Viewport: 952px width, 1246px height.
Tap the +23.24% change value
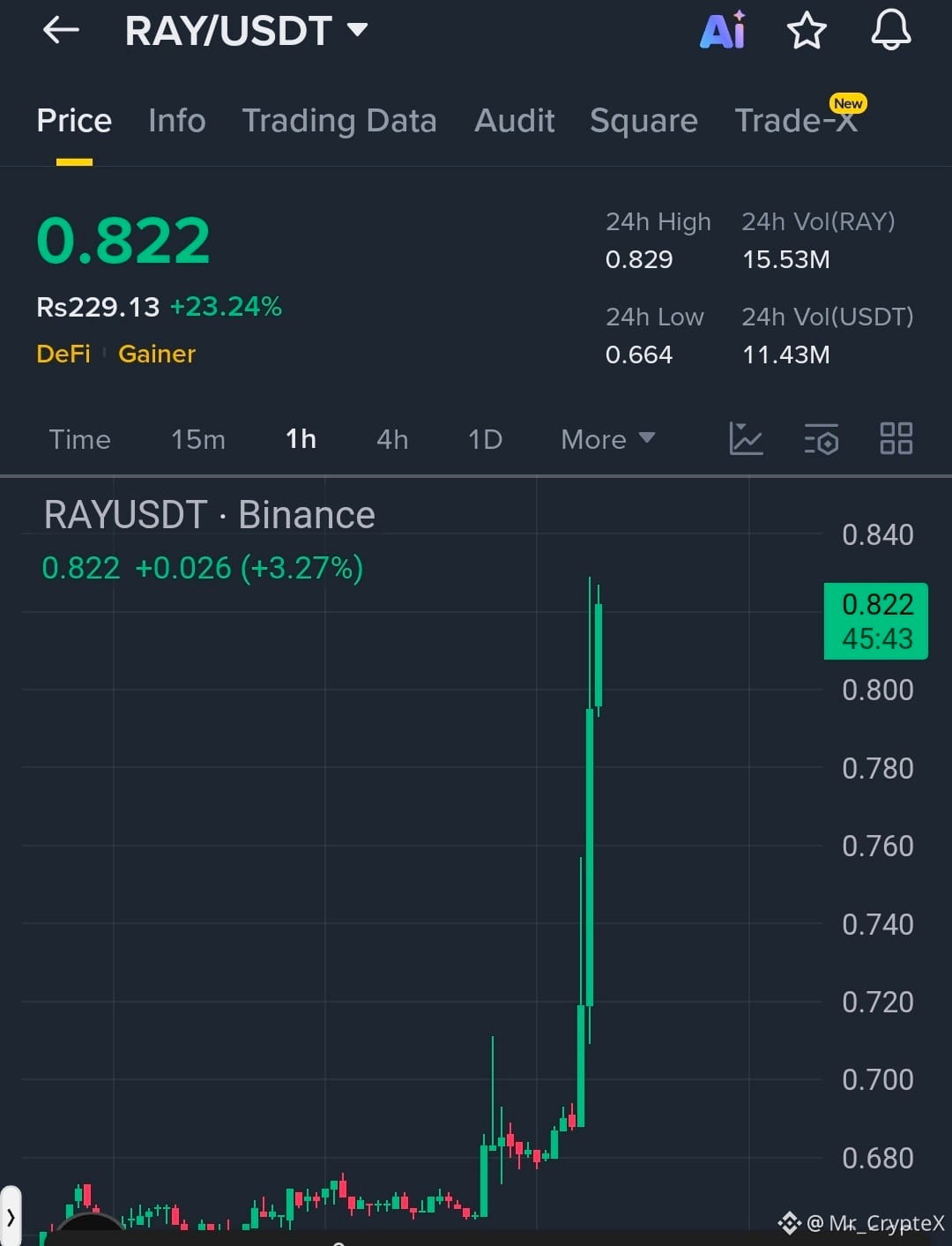[226, 306]
